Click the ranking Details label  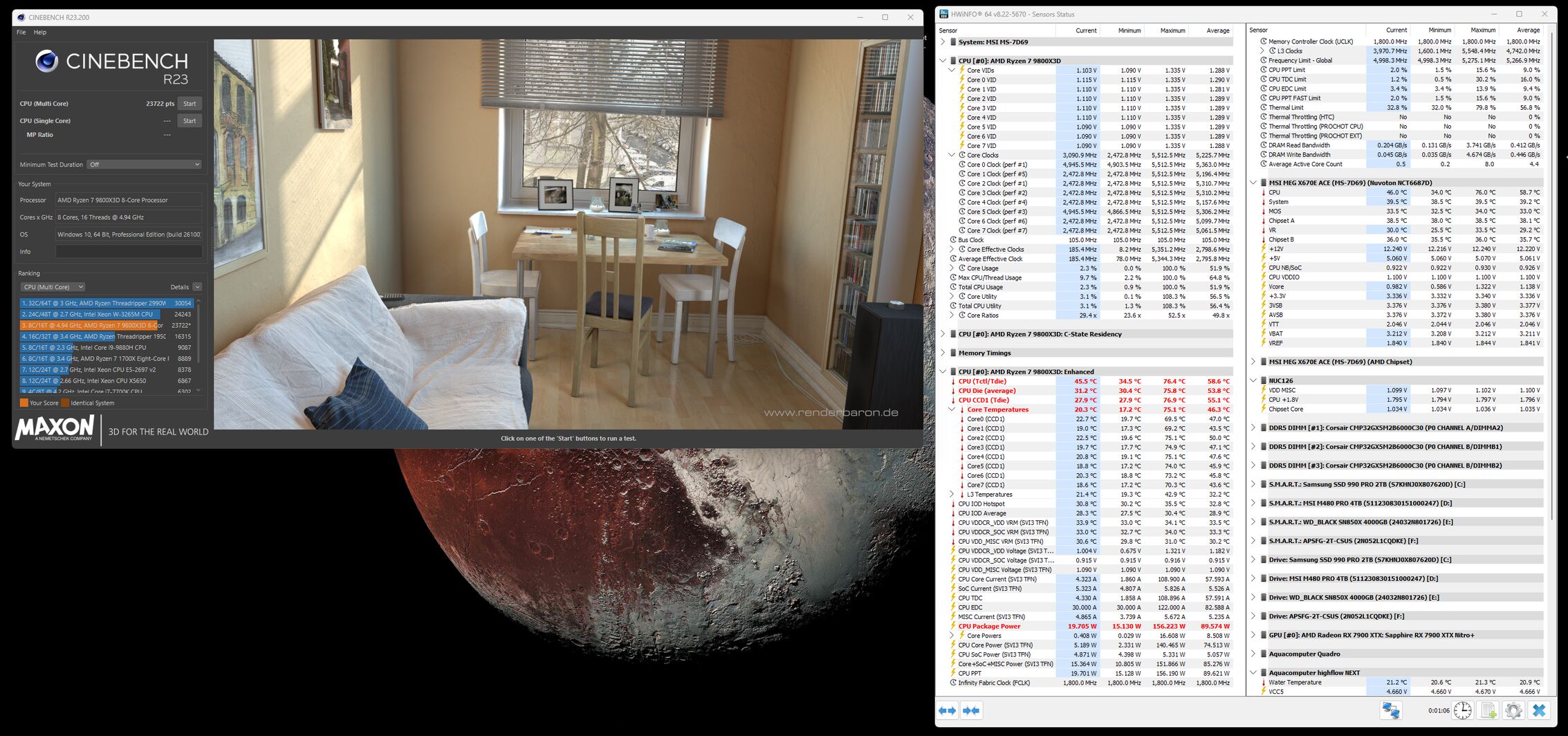click(180, 287)
